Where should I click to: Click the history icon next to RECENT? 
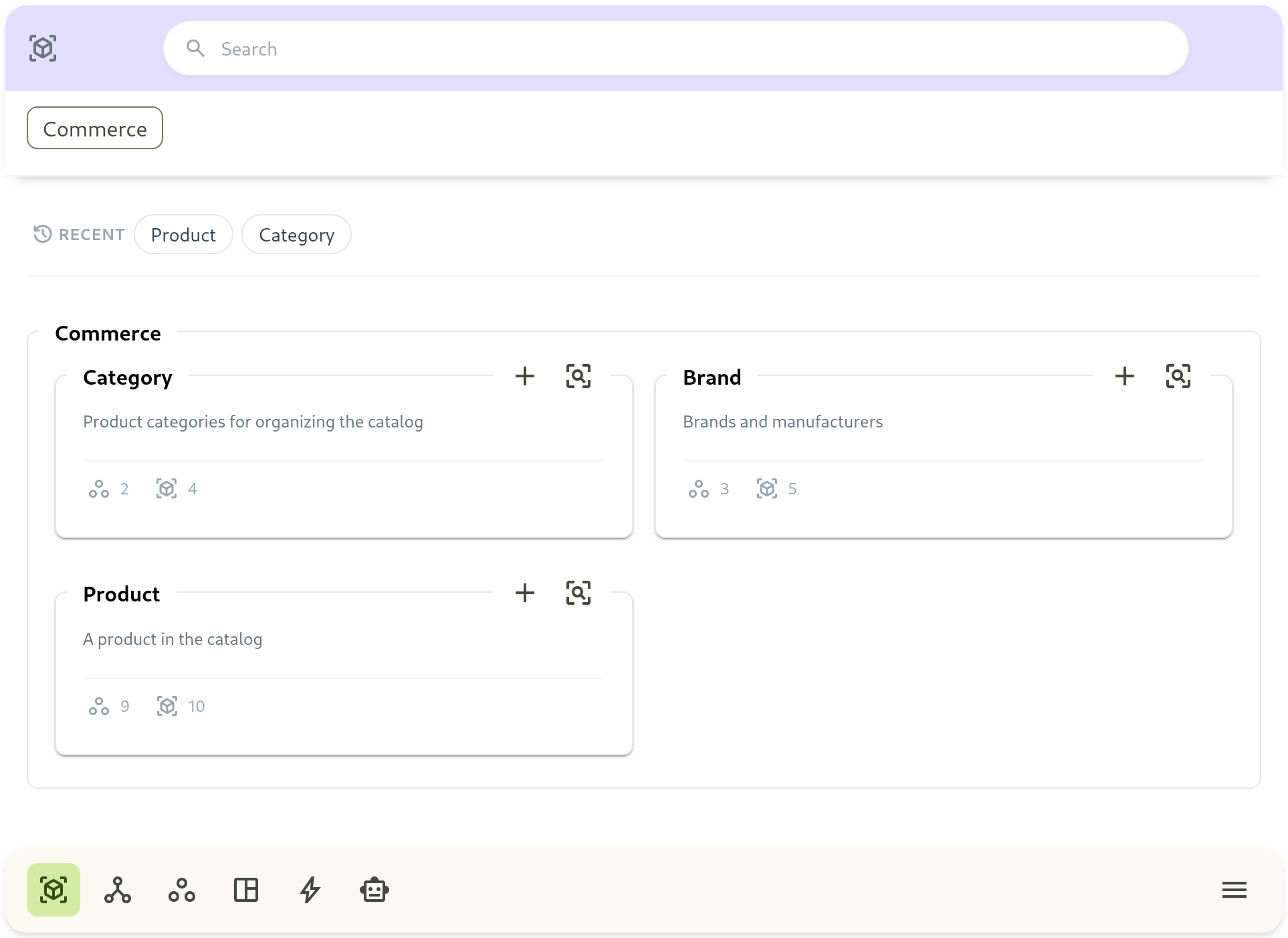[x=41, y=234]
